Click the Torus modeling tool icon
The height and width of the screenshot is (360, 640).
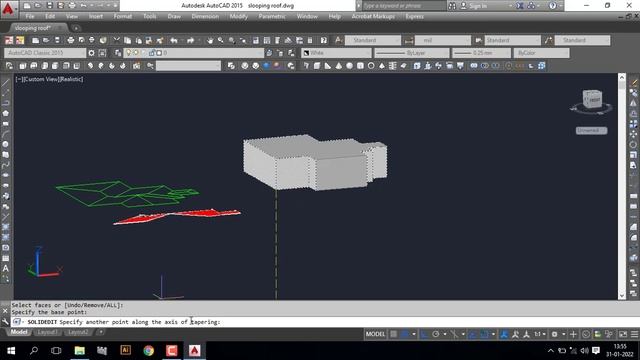[x=371, y=66]
